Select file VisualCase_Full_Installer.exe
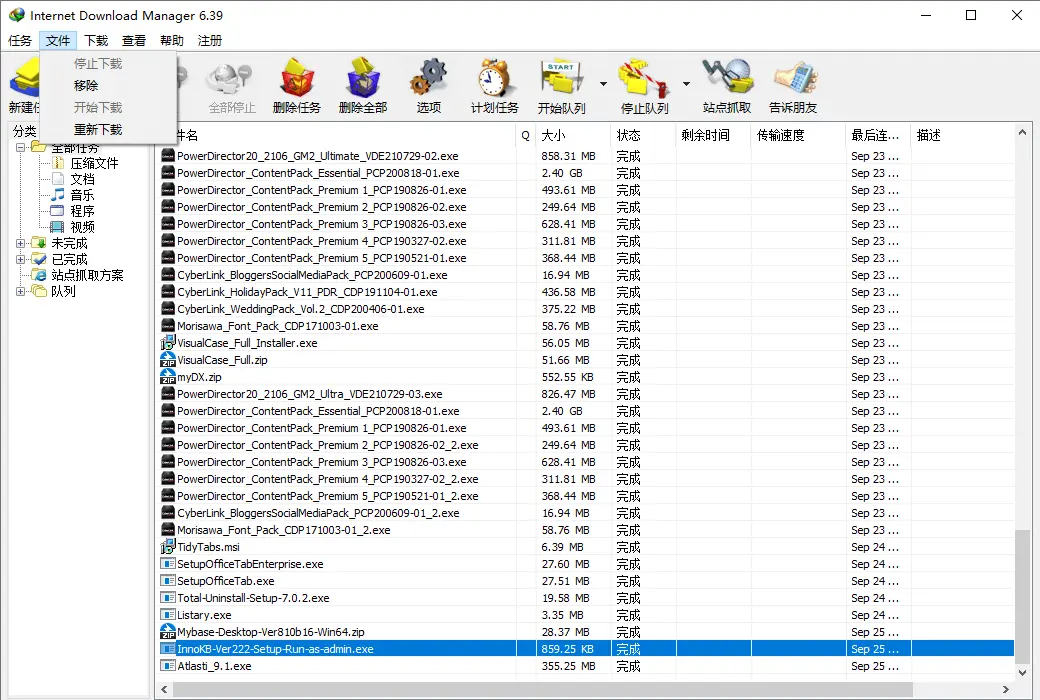Screen dimensions: 1040x700 coord(247,343)
